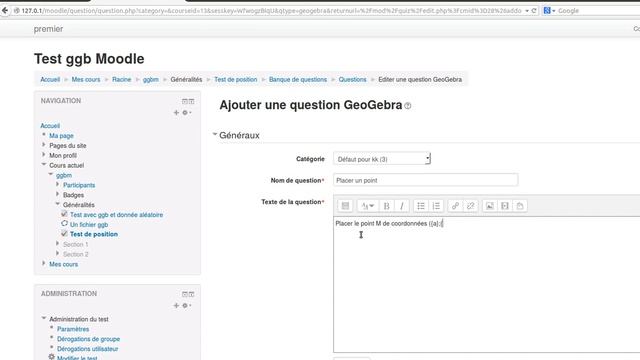Expand Mes cours in Navigation block

(44, 264)
